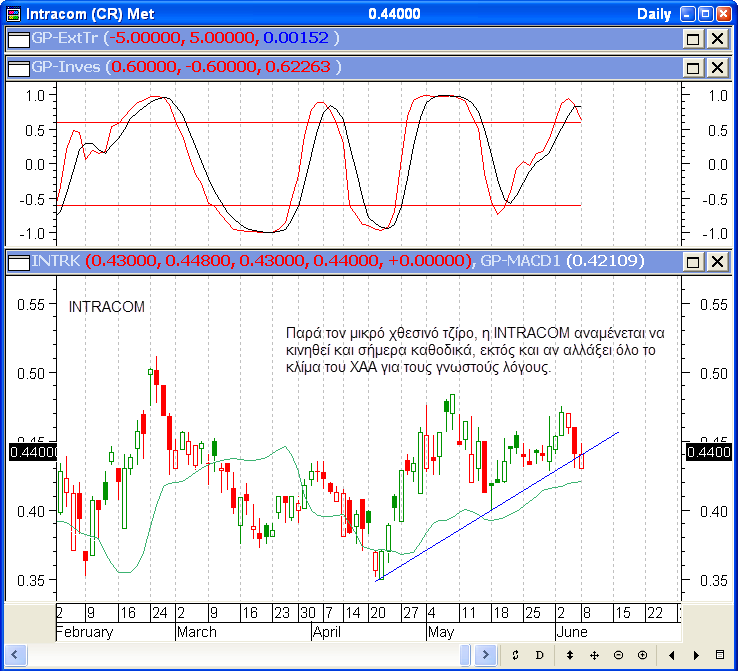Zoom in with the plus magnifier icon
The height and width of the screenshot is (671, 738).
(x=642, y=655)
